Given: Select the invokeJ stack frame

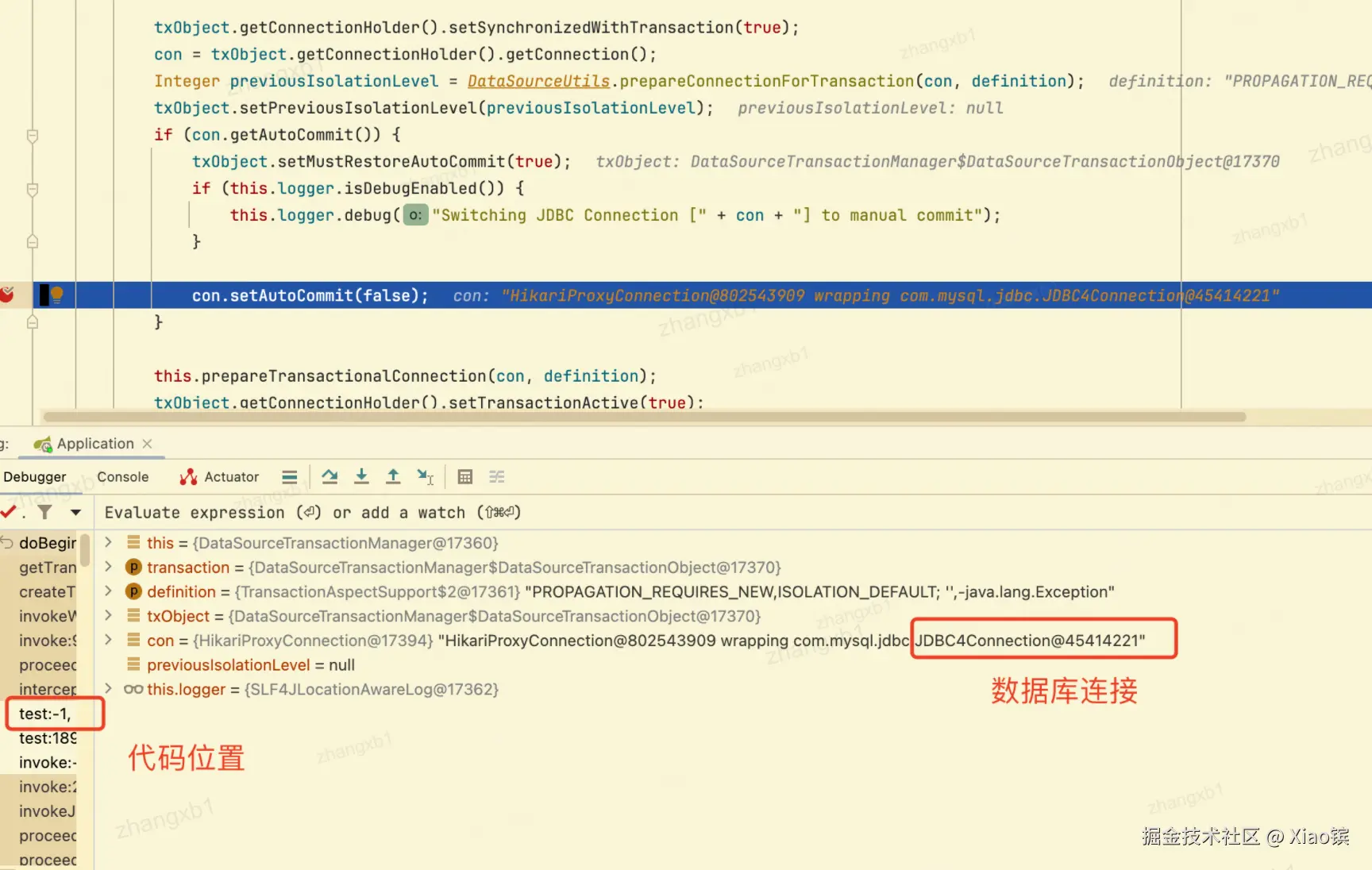Looking at the screenshot, I should point(48,811).
